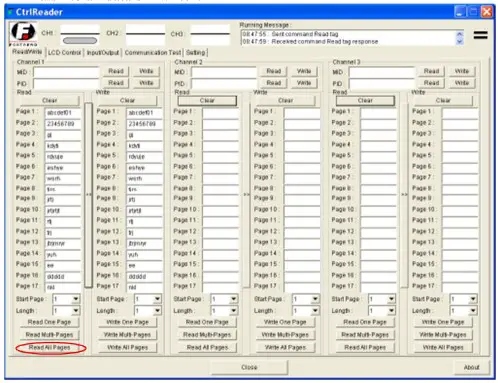Image resolution: width=498 pixels, height=383 pixels.
Task: Clear Channel 1 Write pages
Action: pos(127,100)
